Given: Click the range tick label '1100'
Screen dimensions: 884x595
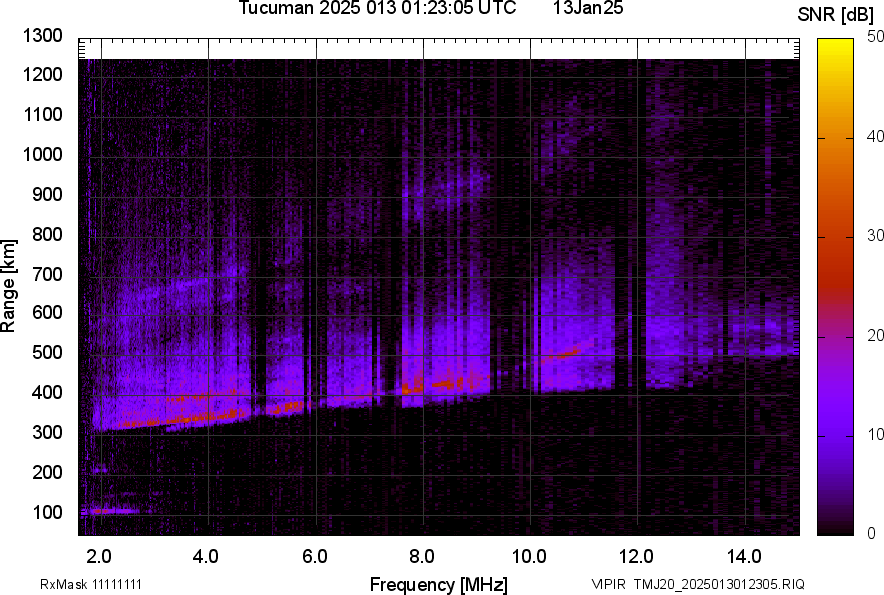Looking at the screenshot, I should [x=42, y=114].
